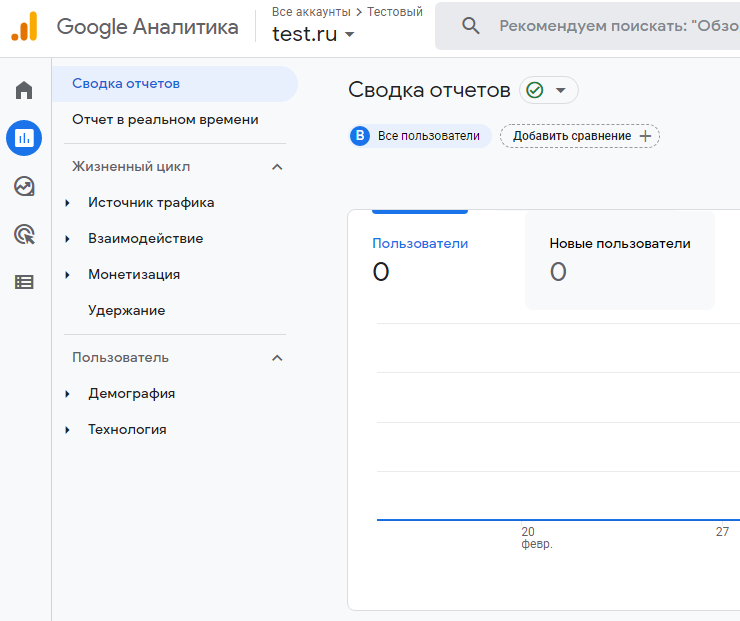
Task: Collapse the Жизненный цикл section
Action: coord(278,167)
